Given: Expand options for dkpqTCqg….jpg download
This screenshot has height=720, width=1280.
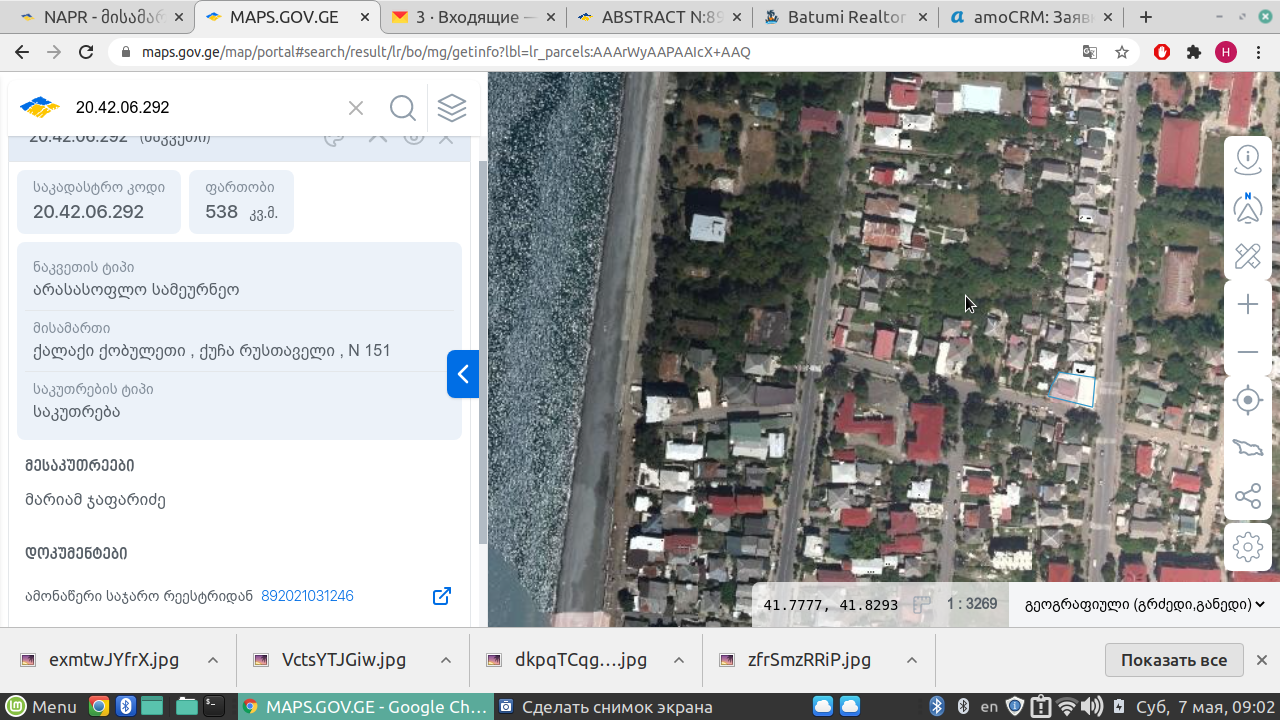Looking at the screenshot, I should 679,660.
